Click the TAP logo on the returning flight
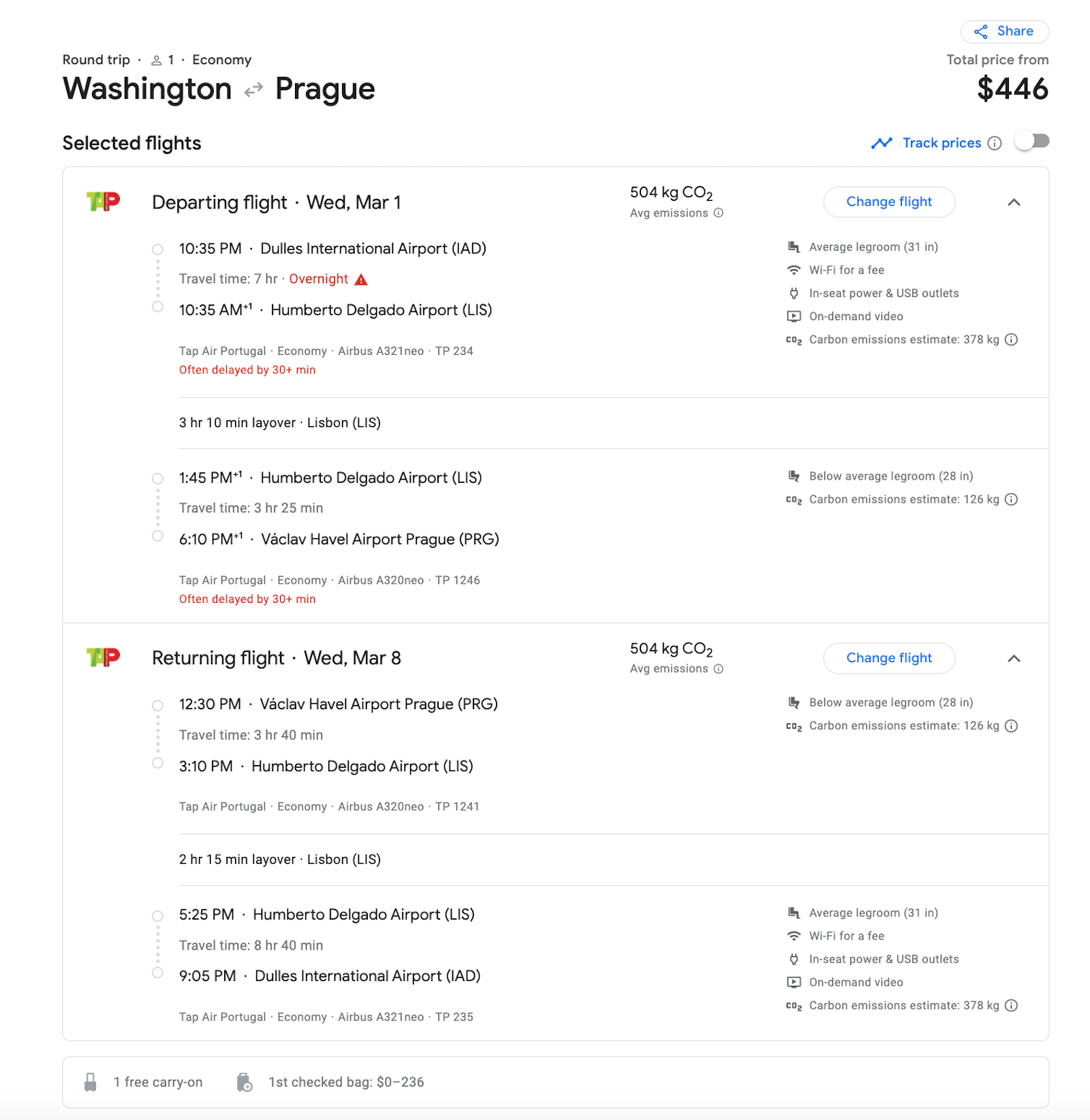 [x=101, y=657]
